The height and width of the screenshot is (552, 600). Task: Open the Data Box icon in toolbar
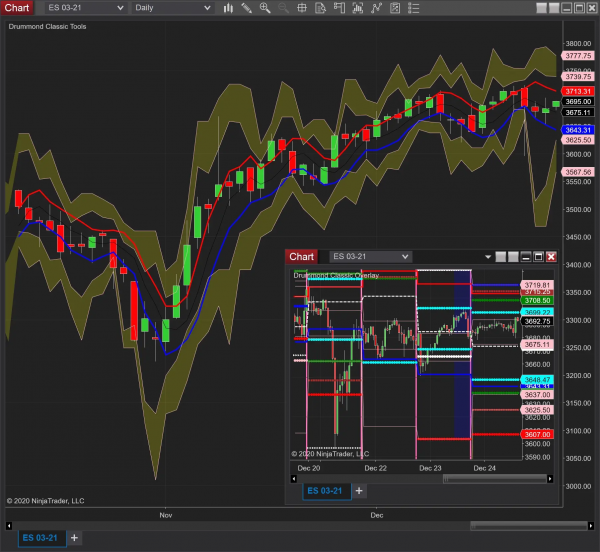(317, 8)
